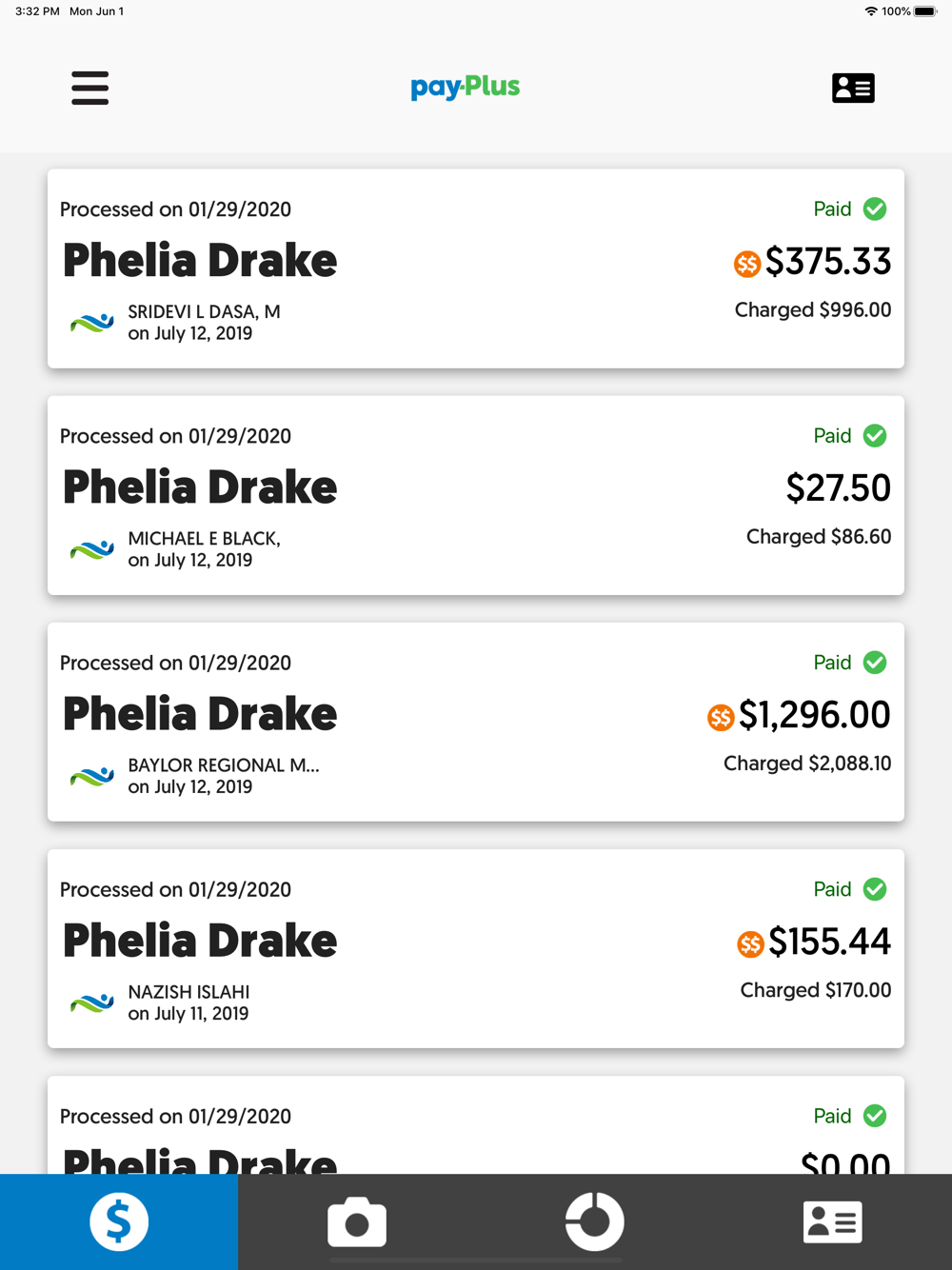
Task: Open the progress circle tab
Action: pyautogui.click(x=595, y=1221)
